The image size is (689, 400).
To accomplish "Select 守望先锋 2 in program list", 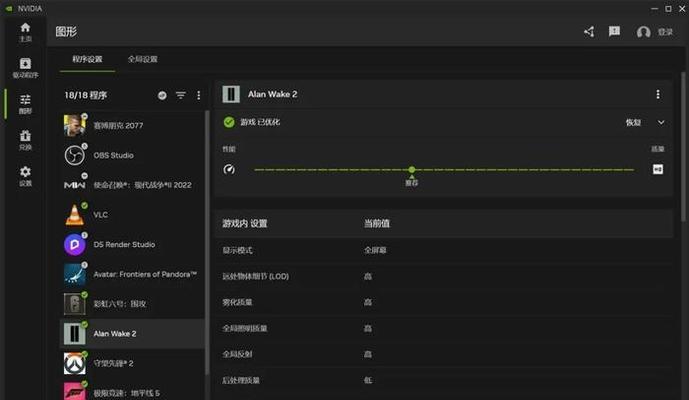I will coord(132,364).
